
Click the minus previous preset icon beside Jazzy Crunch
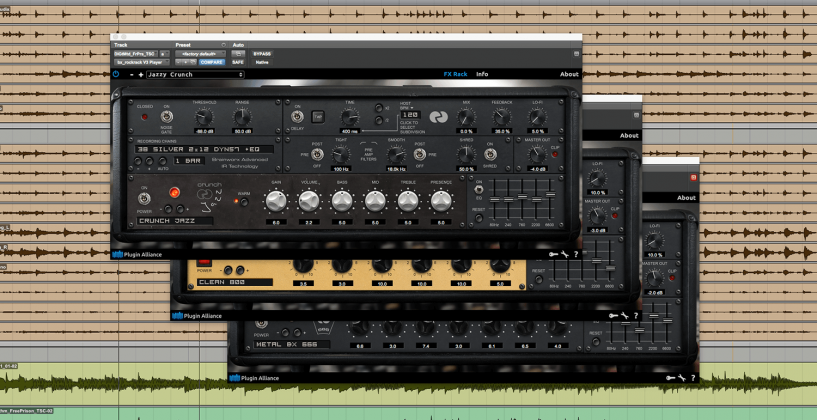(132, 75)
